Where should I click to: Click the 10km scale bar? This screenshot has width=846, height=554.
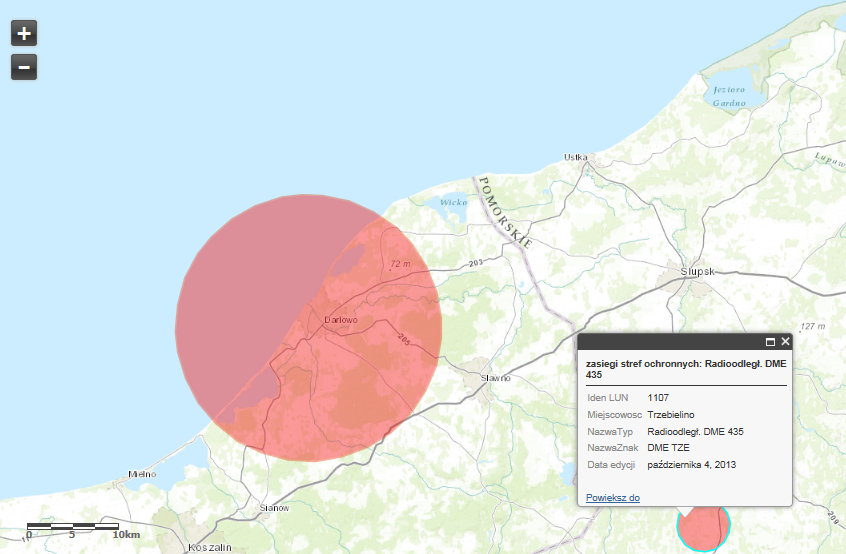click(72, 526)
